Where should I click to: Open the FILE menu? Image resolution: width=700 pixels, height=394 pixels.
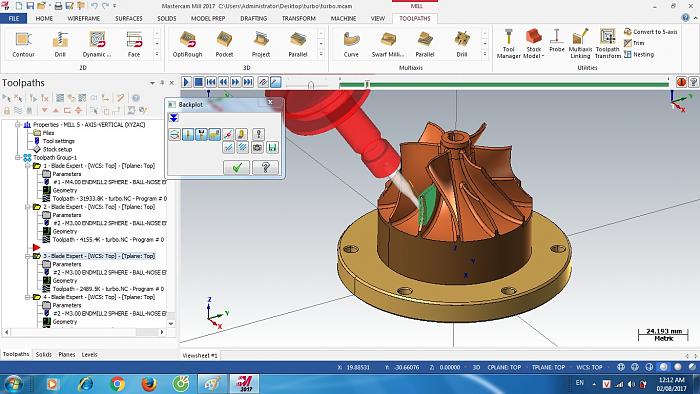pyautogui.click(x=14, y=18)
